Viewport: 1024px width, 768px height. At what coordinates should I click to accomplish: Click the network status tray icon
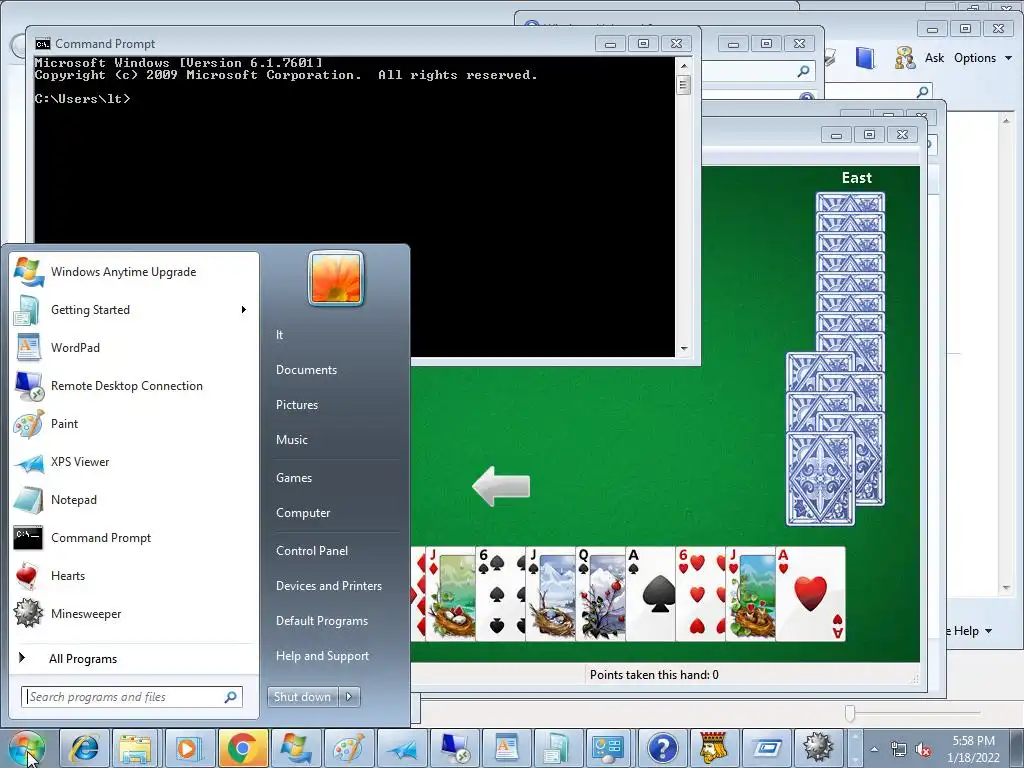pos(899,750)
